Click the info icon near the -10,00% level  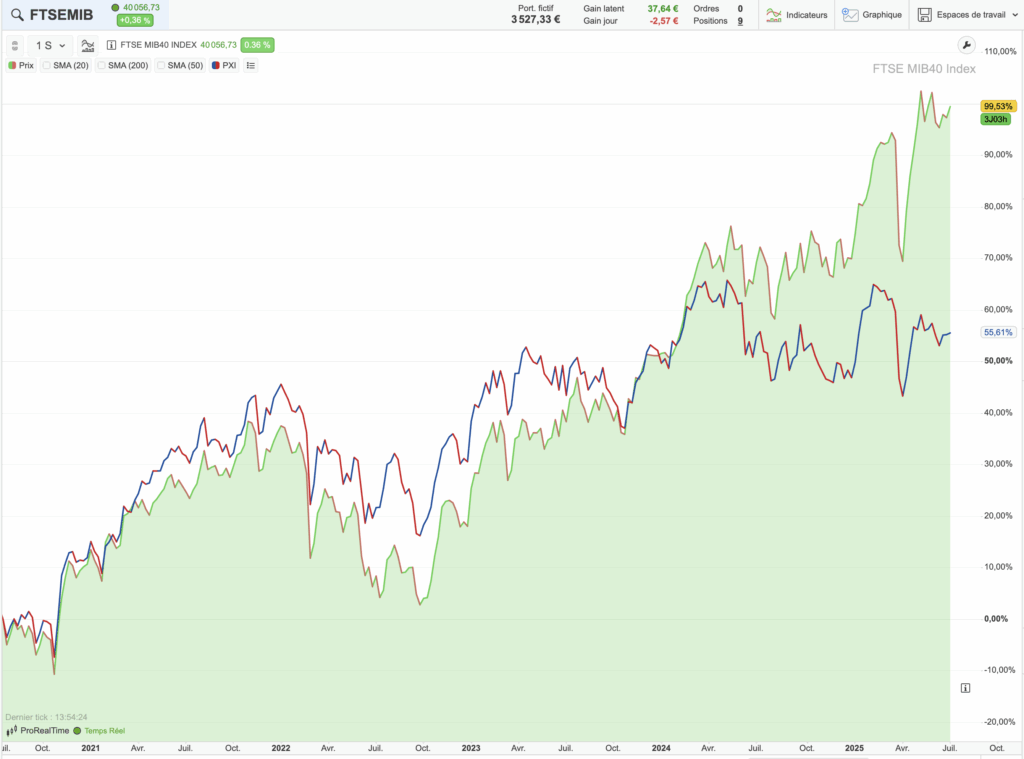(965, 688)
